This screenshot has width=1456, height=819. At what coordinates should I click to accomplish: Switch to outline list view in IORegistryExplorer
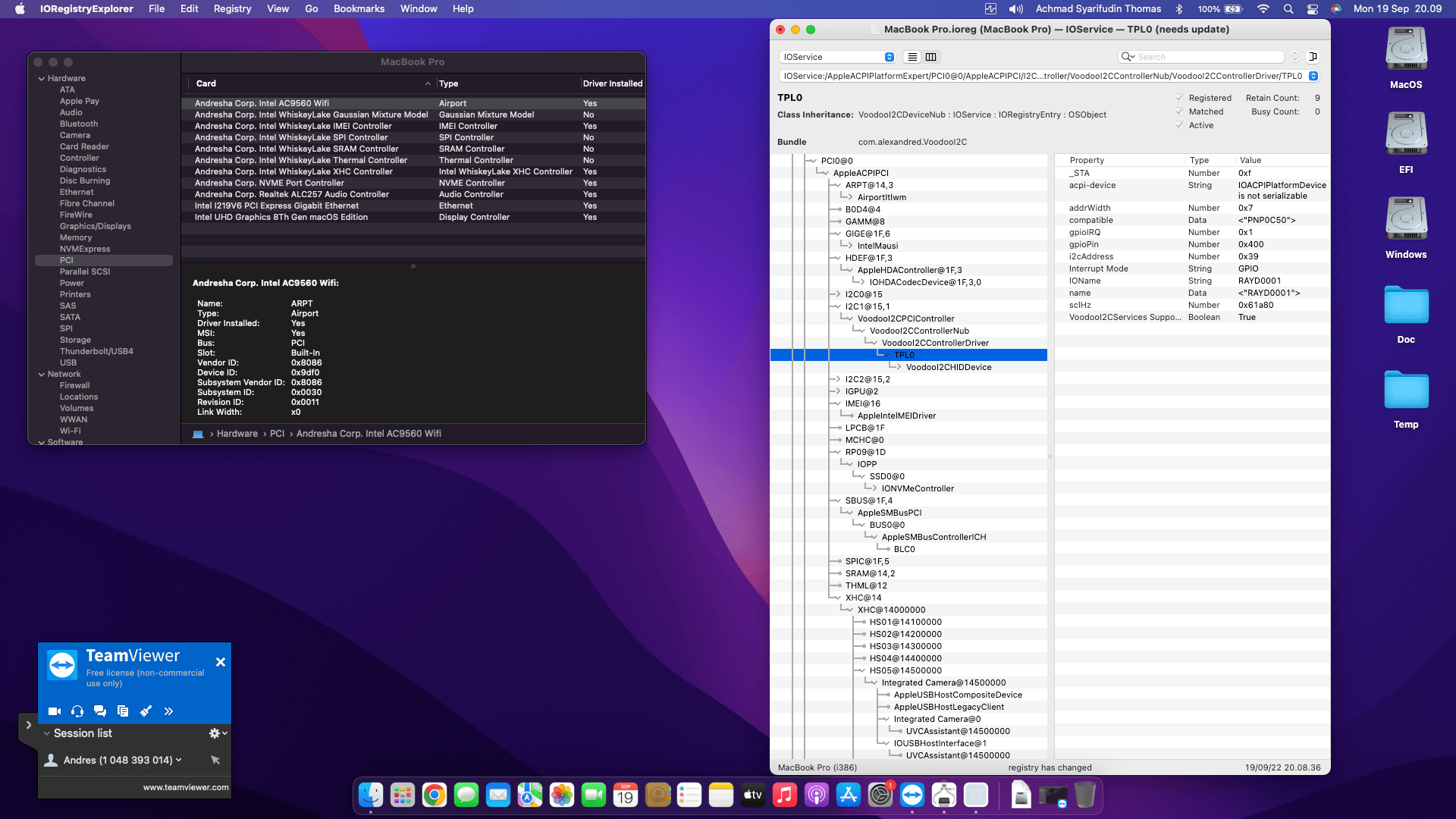[x=912, y=57]
